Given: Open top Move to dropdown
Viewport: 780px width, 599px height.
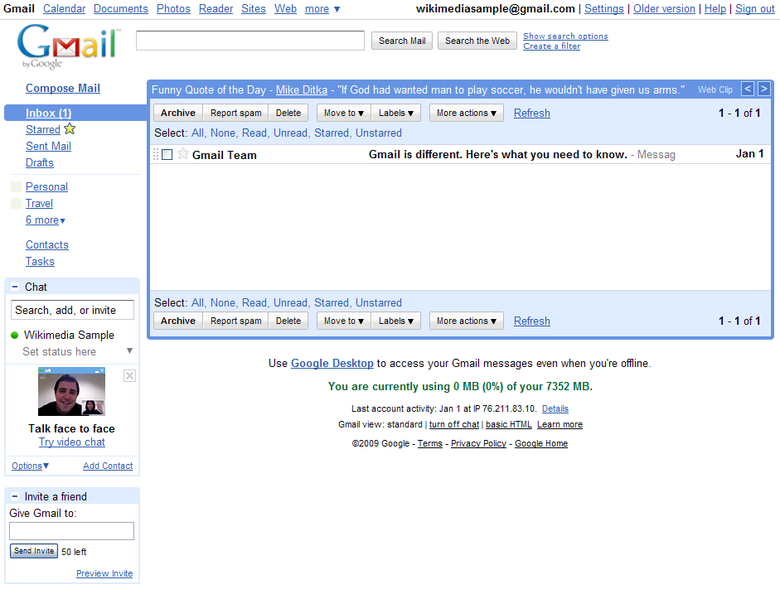Looking at the screenshot, I should click(344, 113).
